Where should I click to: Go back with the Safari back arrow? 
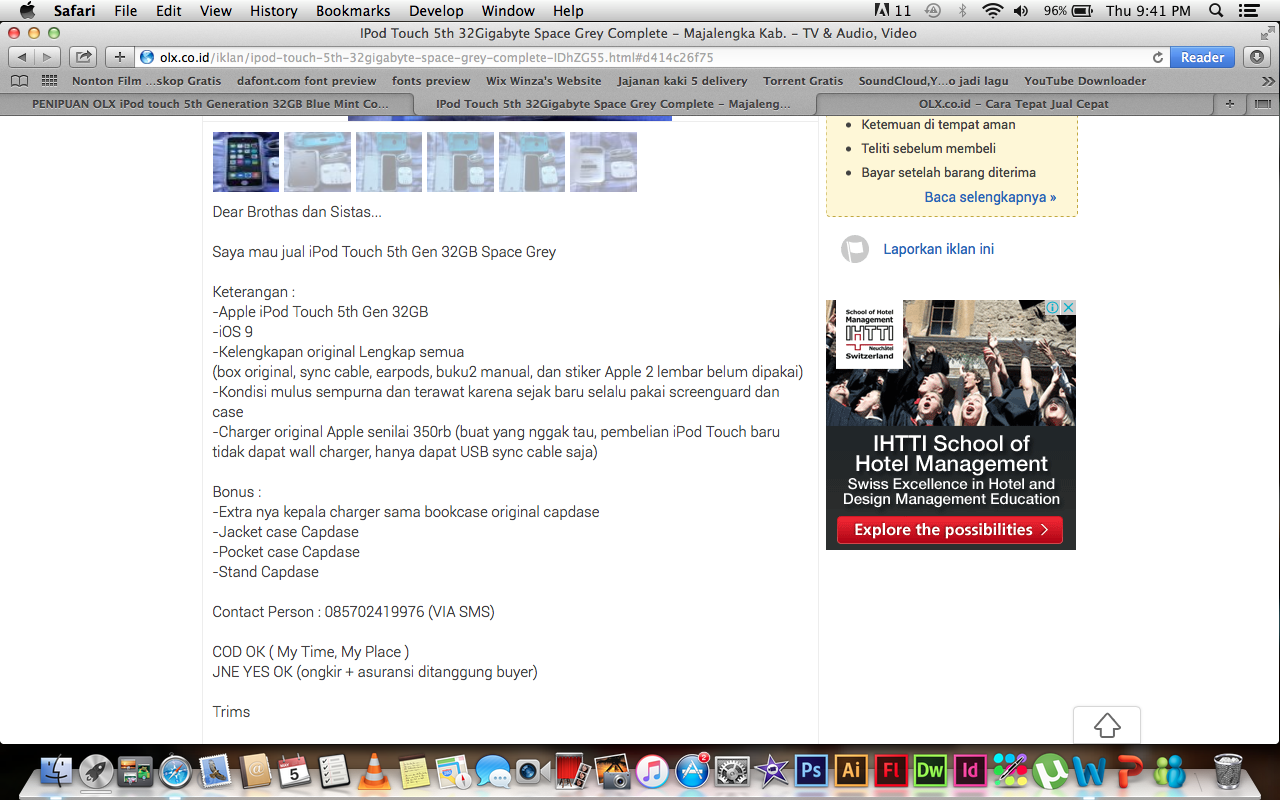pyautogui.click(x=22, y=57)
